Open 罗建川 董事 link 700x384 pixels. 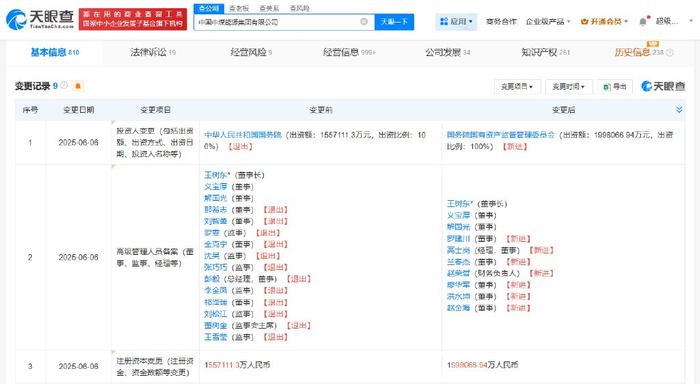pos(458,238)
